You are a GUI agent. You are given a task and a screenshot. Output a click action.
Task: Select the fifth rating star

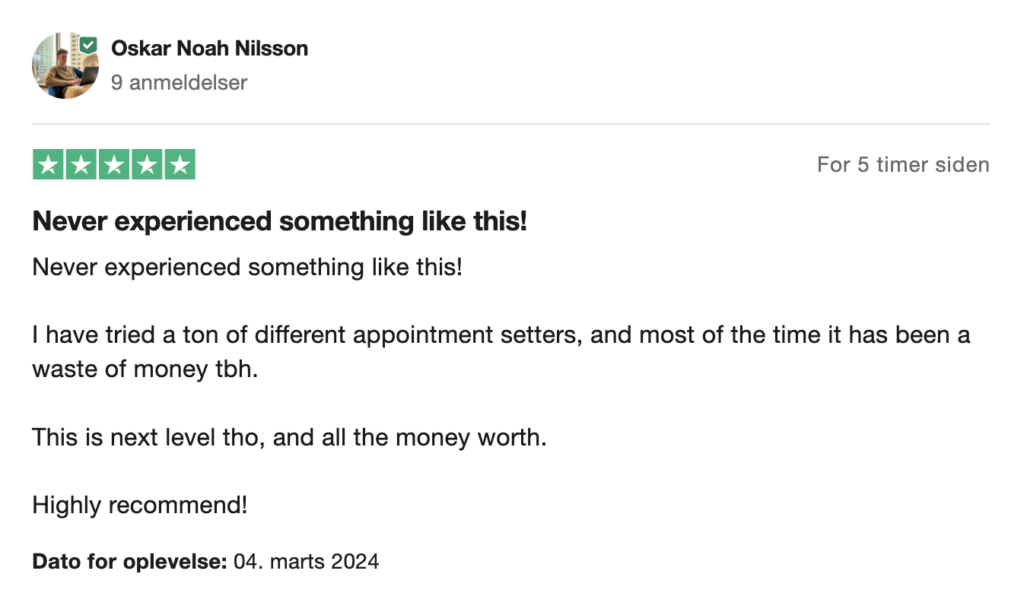180,165
